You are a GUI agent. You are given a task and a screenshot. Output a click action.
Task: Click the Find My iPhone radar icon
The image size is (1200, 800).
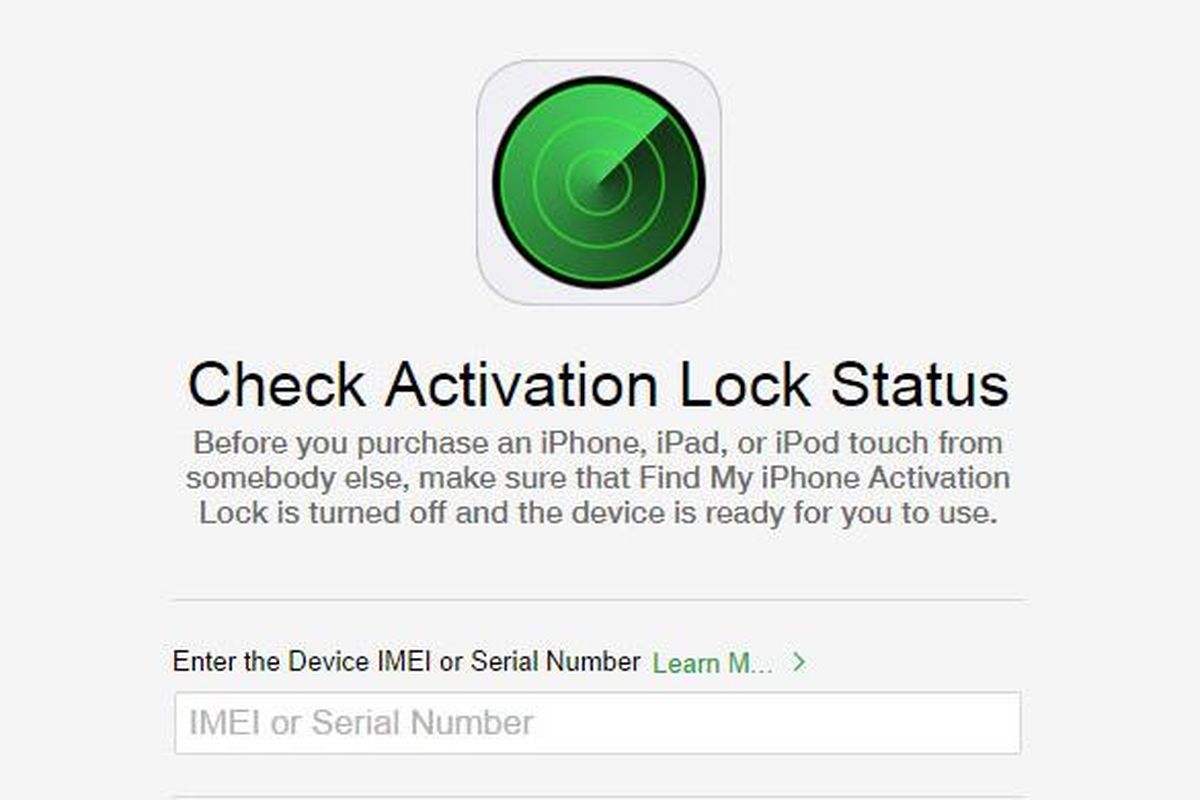pos(598,182)
